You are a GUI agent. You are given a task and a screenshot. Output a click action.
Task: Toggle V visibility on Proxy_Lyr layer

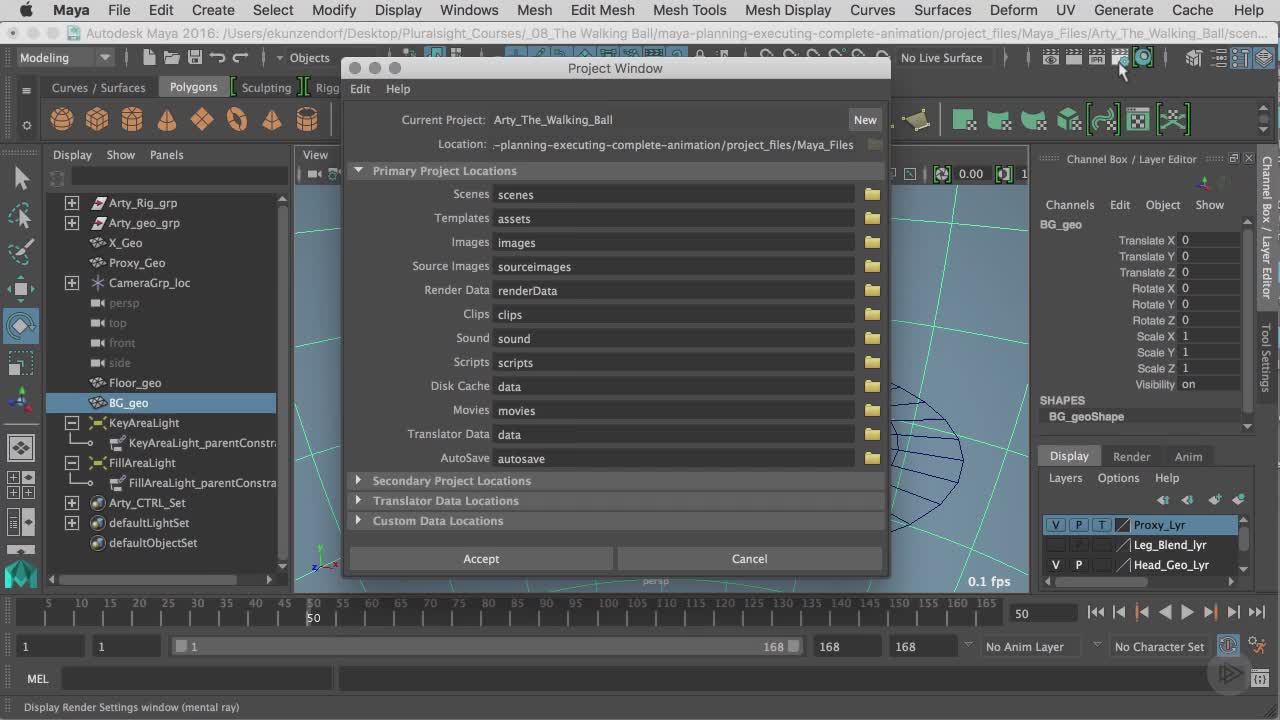pyautogui.click(x=1056, y=525)
